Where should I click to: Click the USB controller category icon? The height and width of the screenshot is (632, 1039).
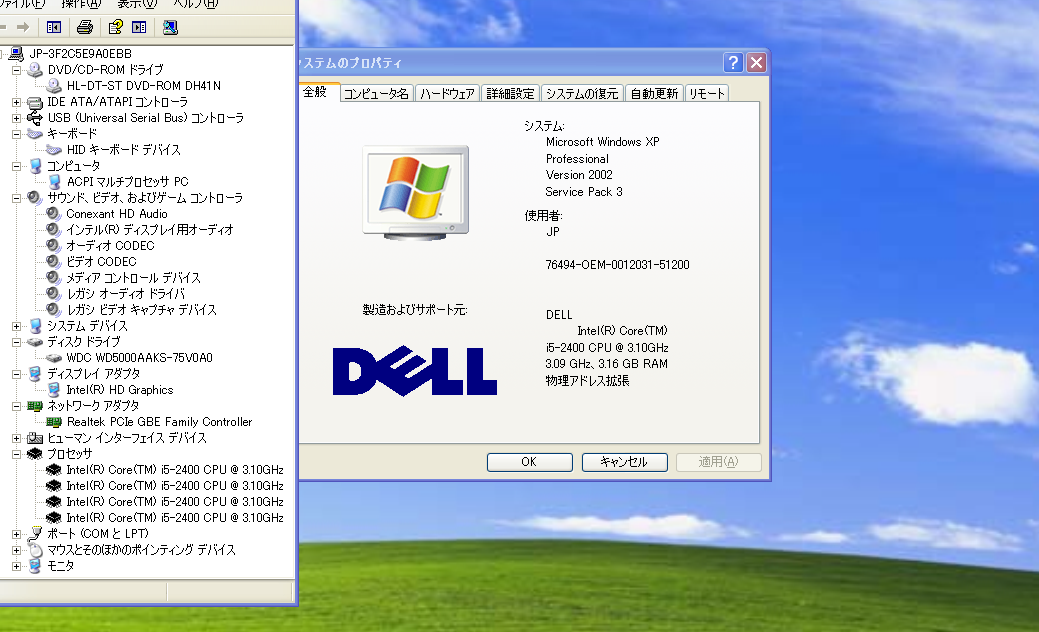pyautogui.click(x=34, y=118)
